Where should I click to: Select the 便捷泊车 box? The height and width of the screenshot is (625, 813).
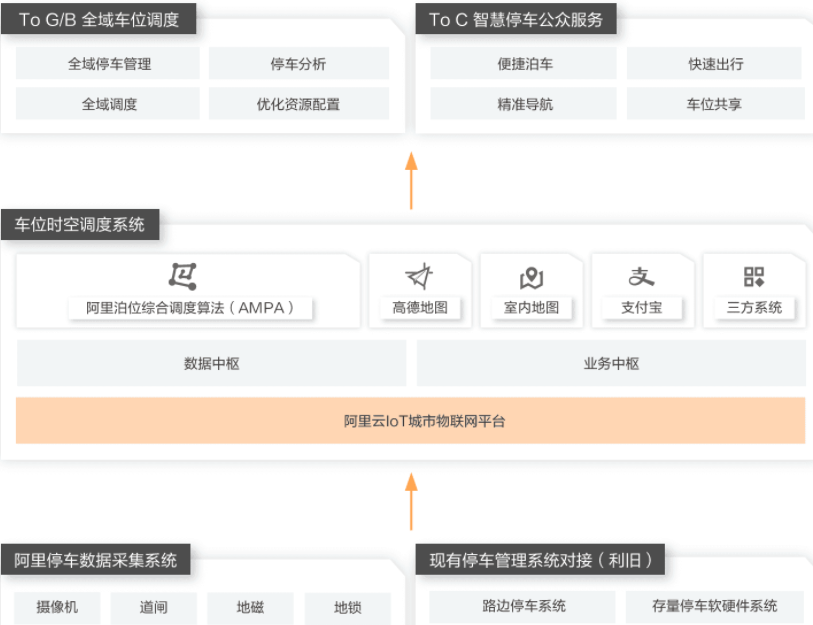524,63
